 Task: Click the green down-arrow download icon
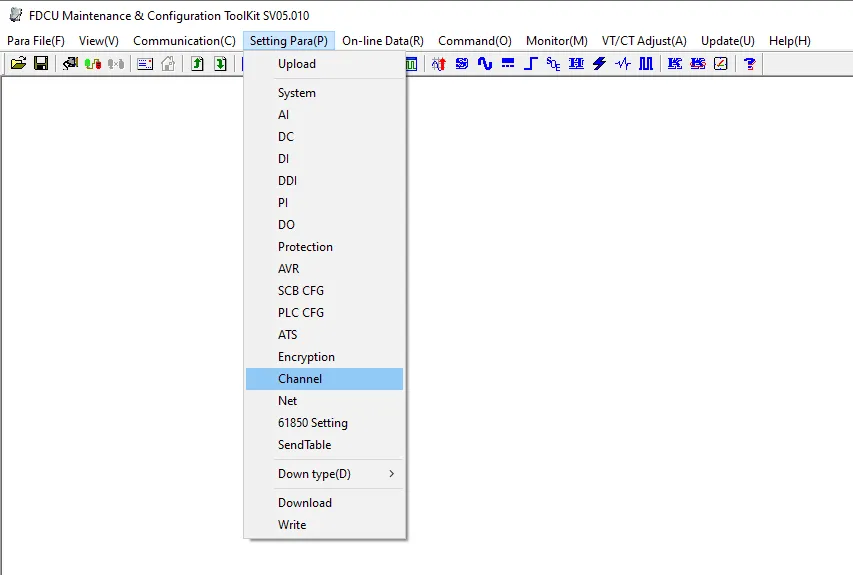coord(220,64)
